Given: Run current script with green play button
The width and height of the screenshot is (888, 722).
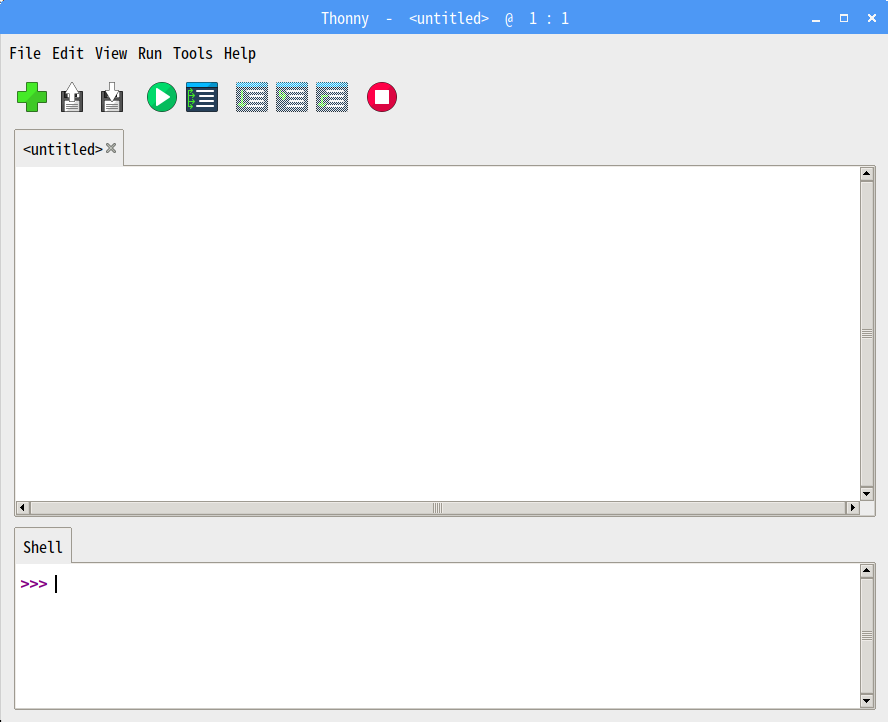Looking at the screenshot, I should (x=162, y=97).
